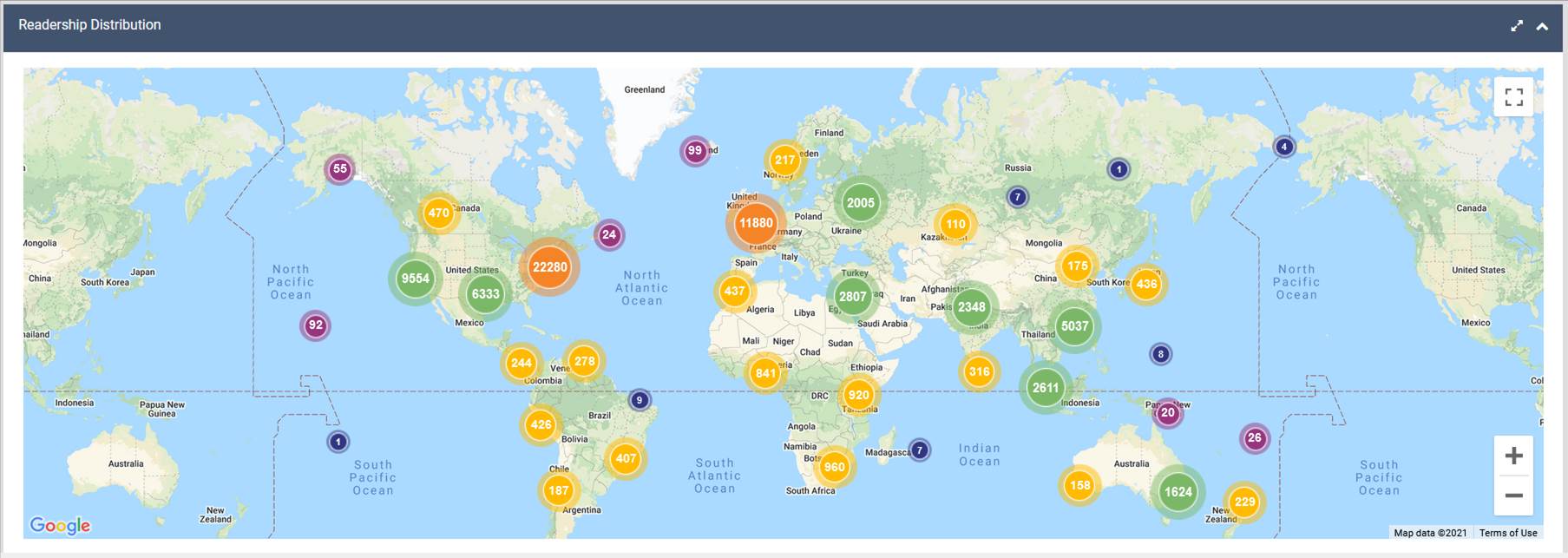Click the green 2005 cluster marker
The width and height of the screenshot is (1568, 558).
coord(860,203)
